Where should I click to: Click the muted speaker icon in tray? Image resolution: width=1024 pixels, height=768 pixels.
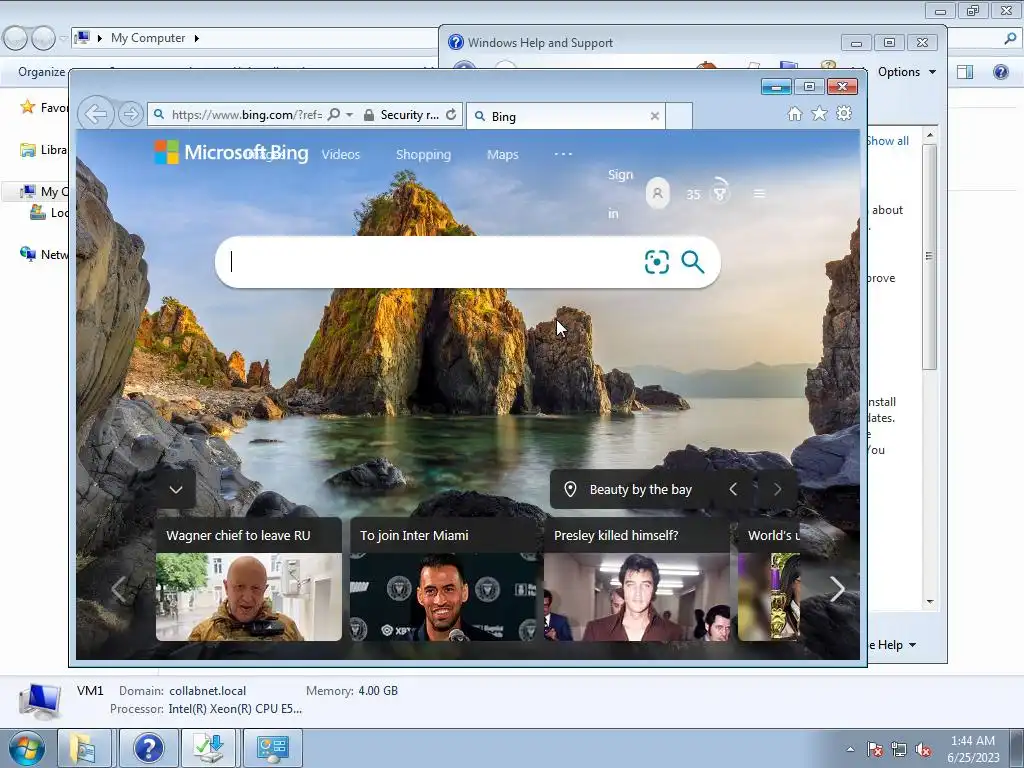[x=923, y=749]
